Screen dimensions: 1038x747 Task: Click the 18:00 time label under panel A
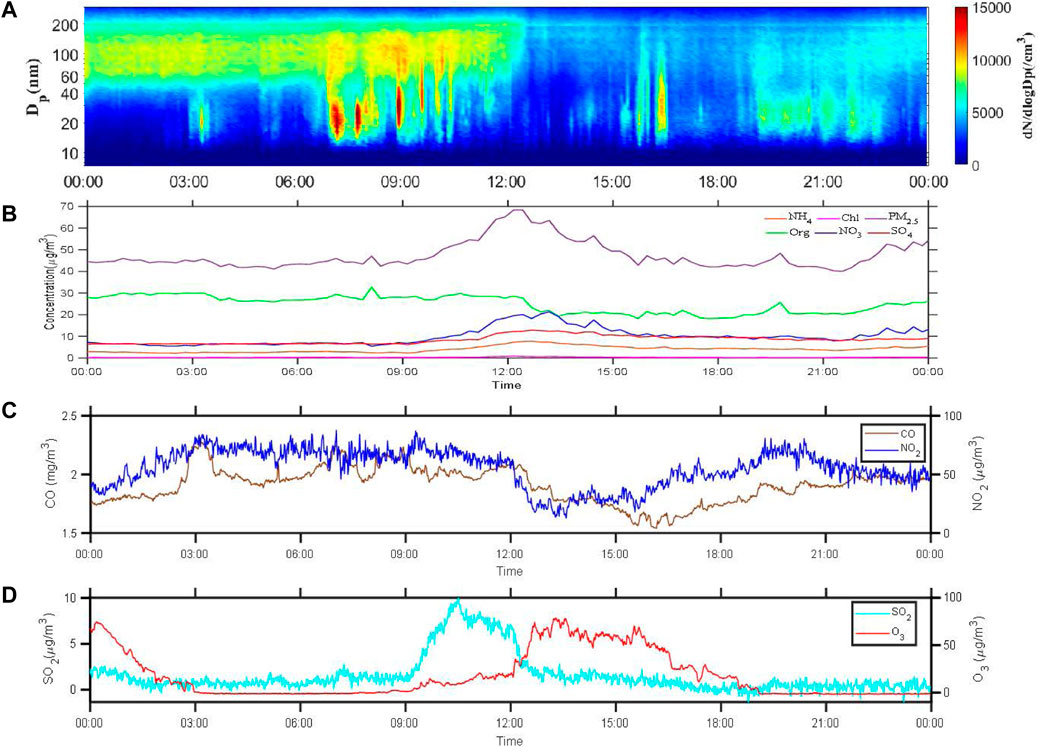pyautogui.click(x=718, y=181)
